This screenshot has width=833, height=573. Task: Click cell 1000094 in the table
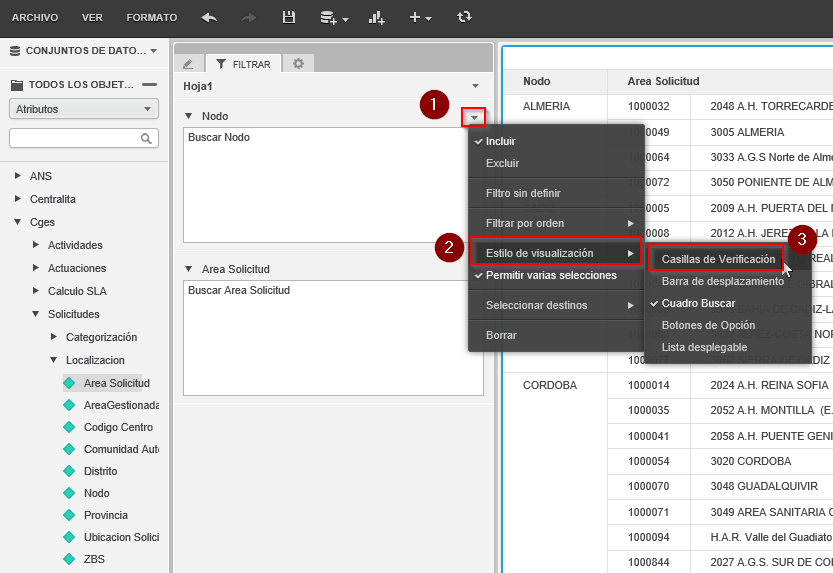click(x=649, y=537)
